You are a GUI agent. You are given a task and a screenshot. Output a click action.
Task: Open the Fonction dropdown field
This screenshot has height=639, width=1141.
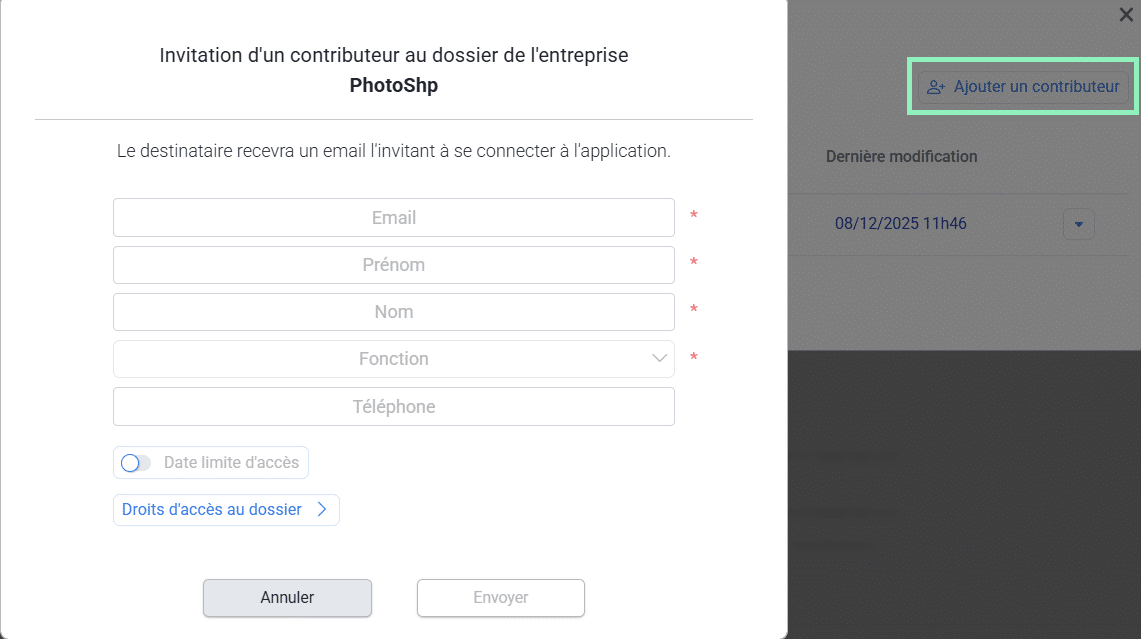click(393, 359)
